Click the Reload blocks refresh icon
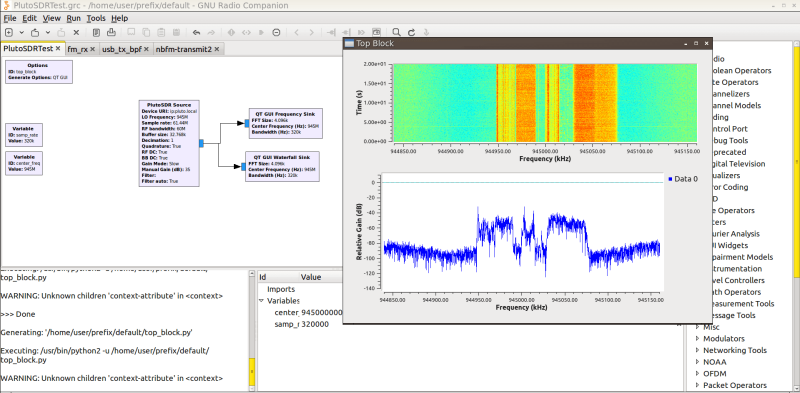Screen dimensions: 800x393 tap(411, 32)
